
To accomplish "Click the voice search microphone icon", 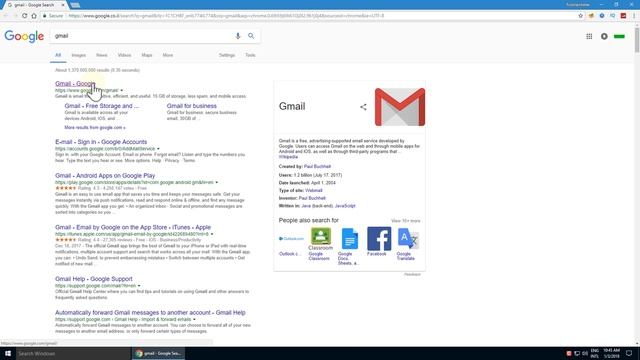I will tap(238, 36).
